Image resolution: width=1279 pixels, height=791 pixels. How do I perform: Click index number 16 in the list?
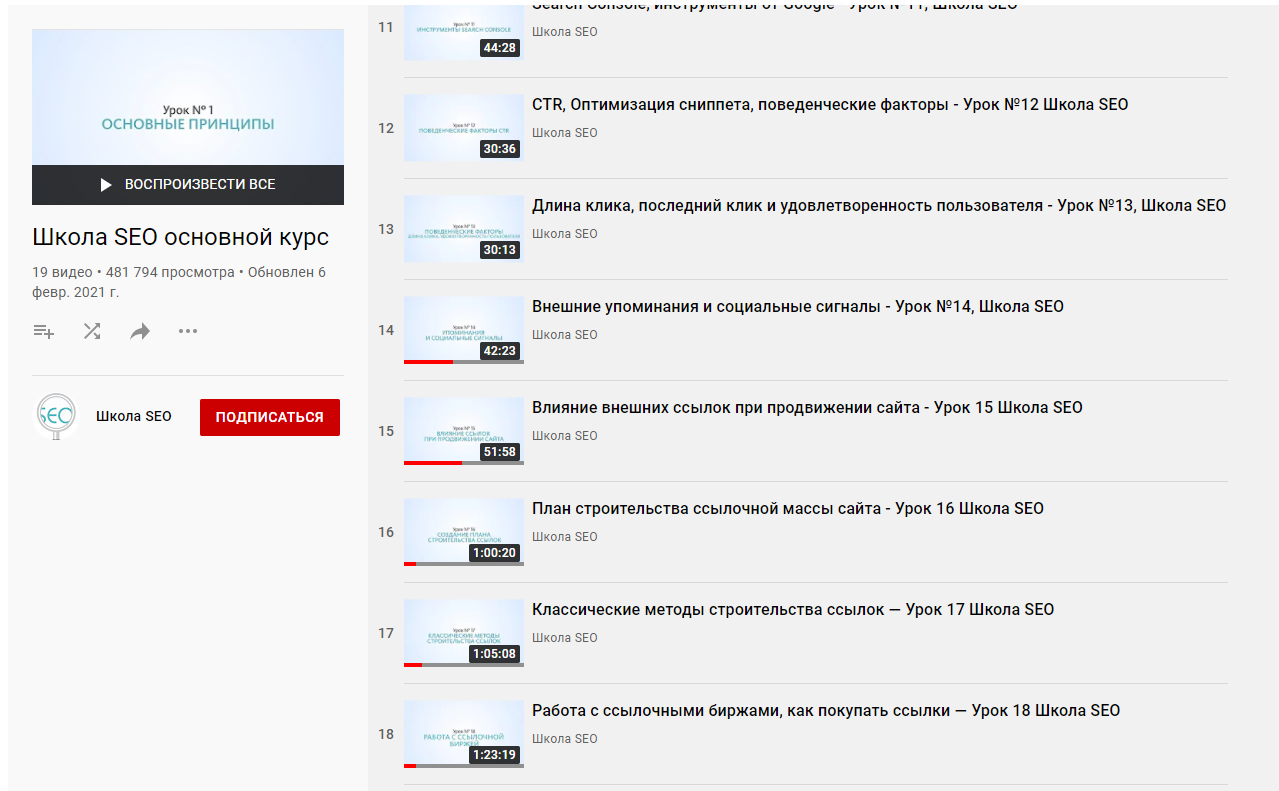point(386,532)
